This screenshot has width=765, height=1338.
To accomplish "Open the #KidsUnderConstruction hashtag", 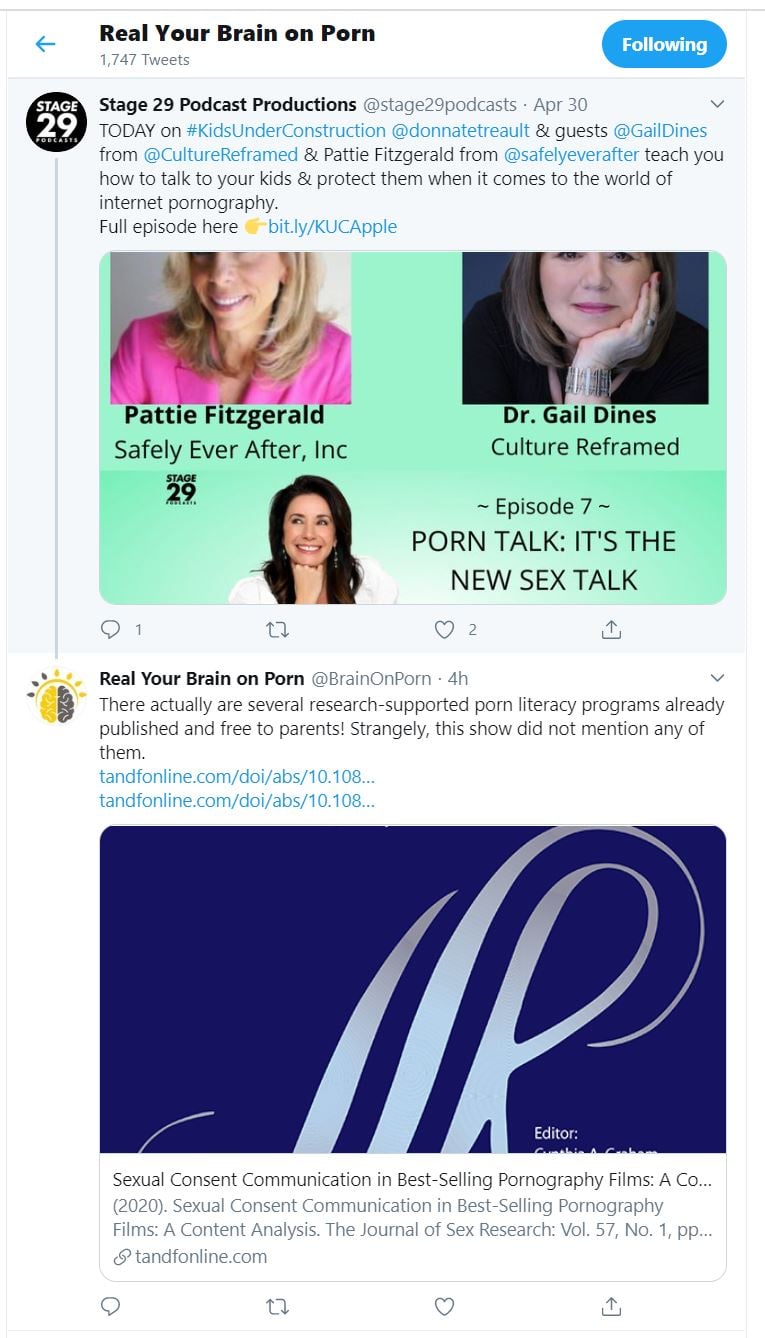I will coord(286,130).
